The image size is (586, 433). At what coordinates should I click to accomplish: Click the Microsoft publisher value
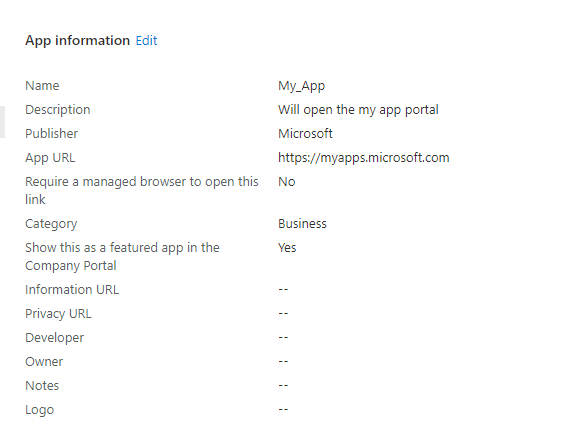click(305, 133)
